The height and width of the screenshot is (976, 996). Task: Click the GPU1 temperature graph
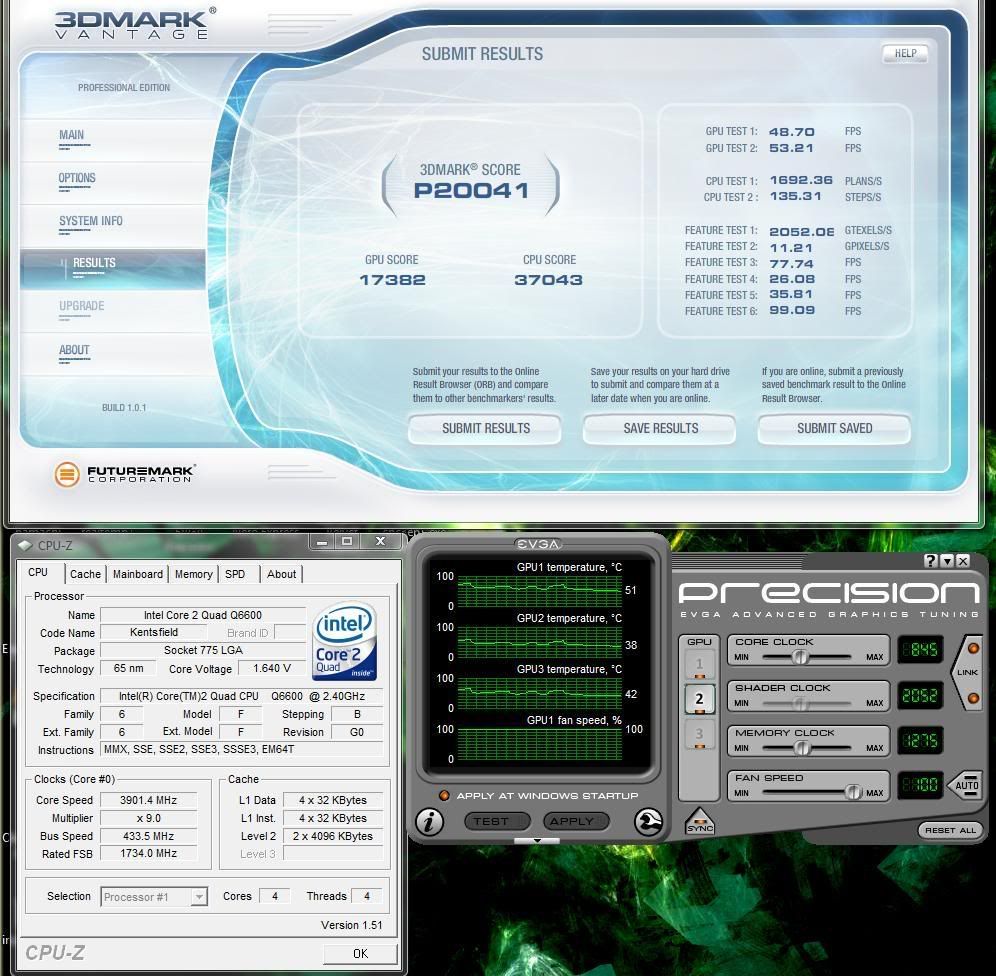tap(539, 592)
